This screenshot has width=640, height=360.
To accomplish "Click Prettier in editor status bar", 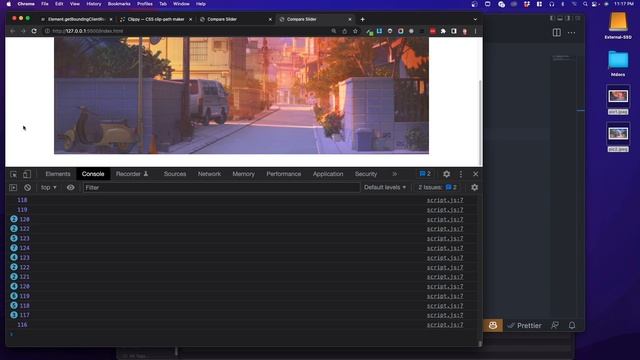I will pos(524,325).
